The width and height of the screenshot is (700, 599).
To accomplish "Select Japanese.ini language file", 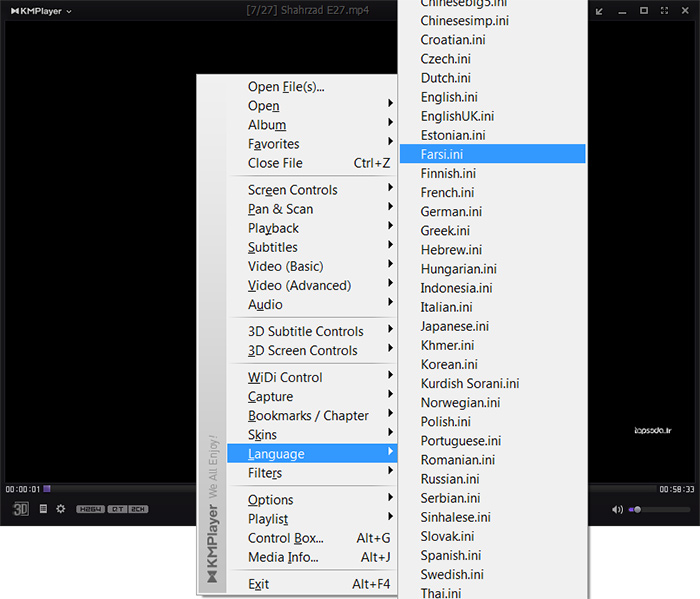I will (492, 326).
